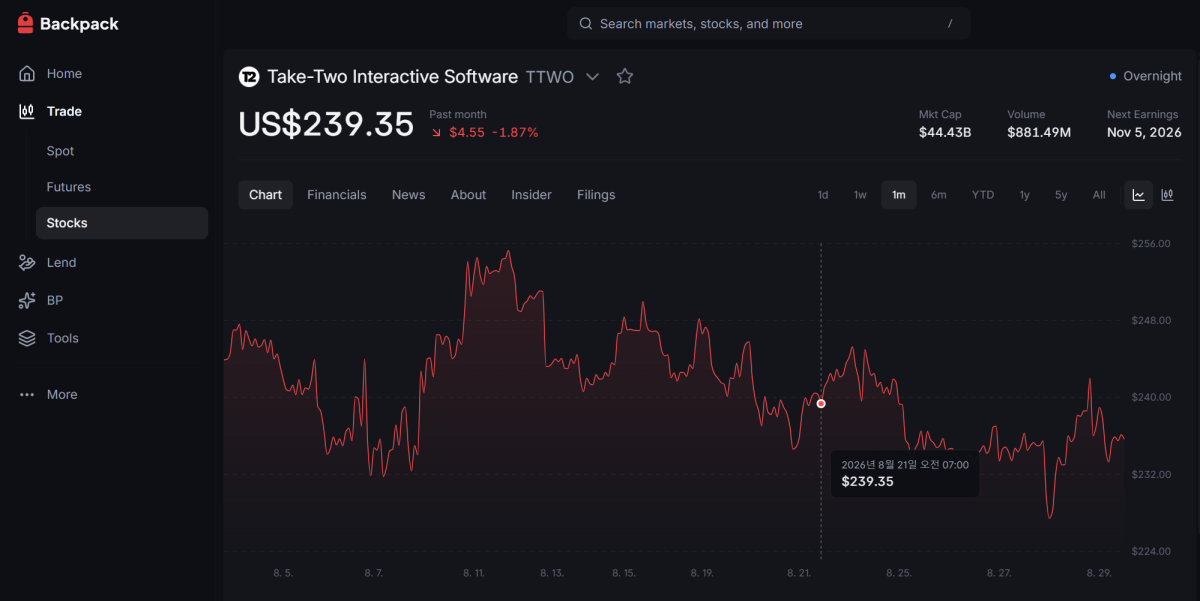The image size is (1200, 601).
Task: Open the Insider tab
Action: [531, 195]
